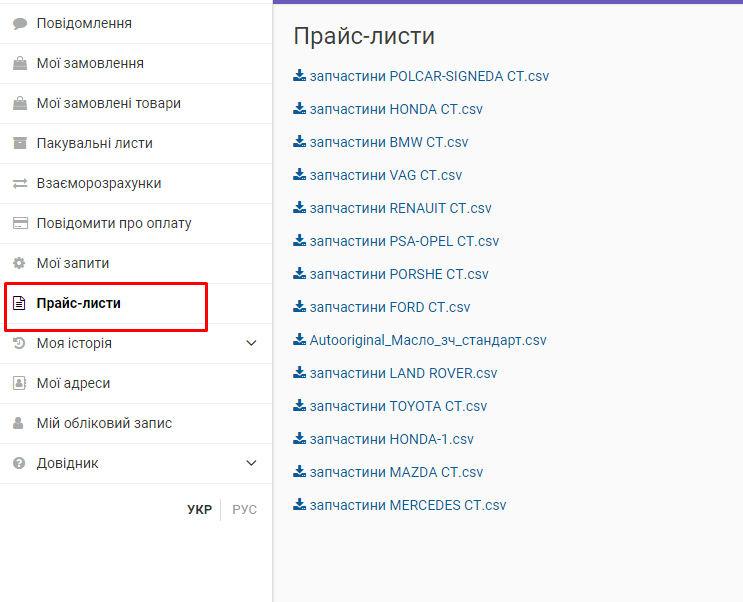This screenshot has width=743, height=602.
Task: Open Мої запити menu entry
Action: coord(136,263)
